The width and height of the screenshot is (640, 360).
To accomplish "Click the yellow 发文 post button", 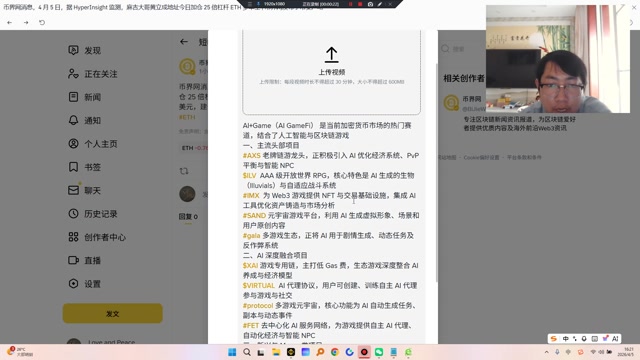I will coord(113,313).
